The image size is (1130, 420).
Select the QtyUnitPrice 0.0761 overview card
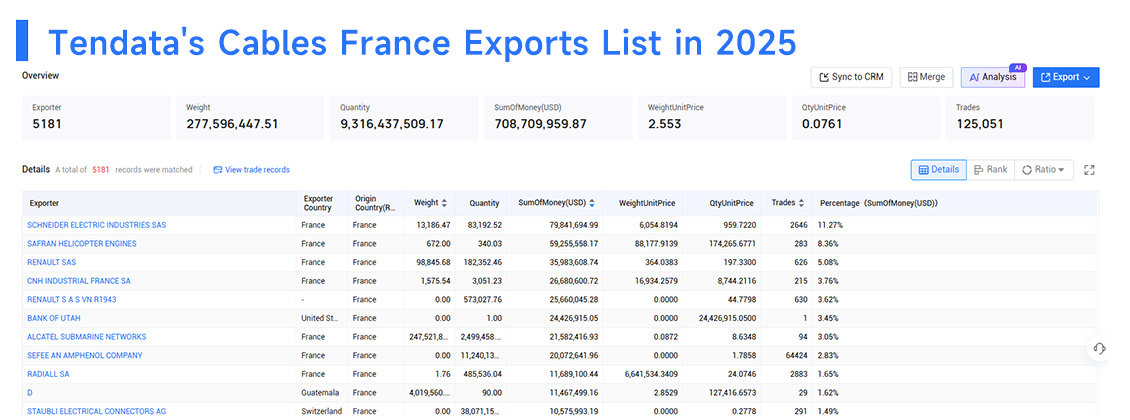(866, 117)
